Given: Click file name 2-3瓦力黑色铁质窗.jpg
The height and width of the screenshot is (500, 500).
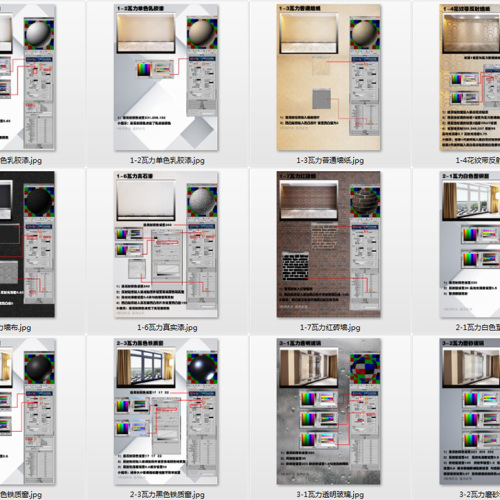Looking at the screenshot, I should click(x=167, y=494).
